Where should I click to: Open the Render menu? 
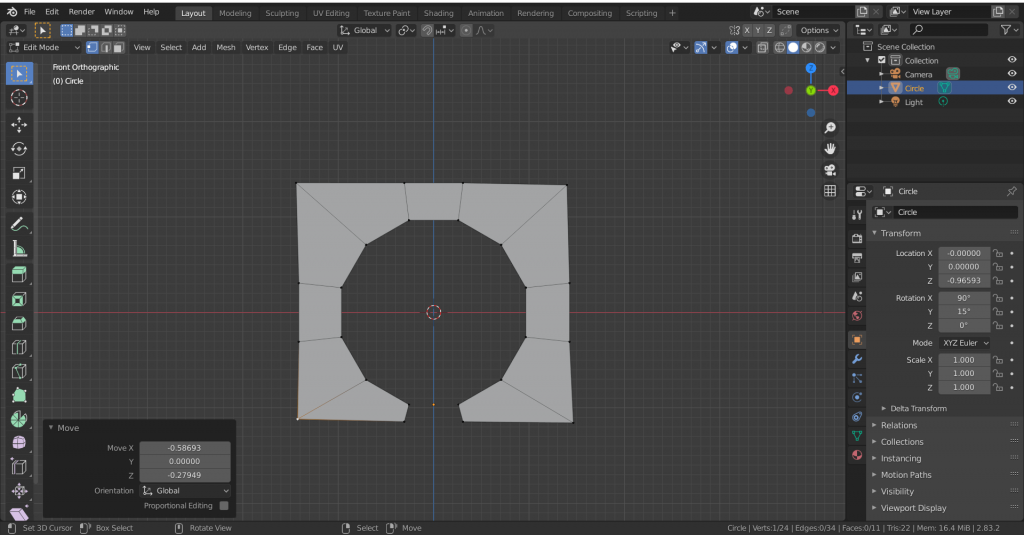82,12
